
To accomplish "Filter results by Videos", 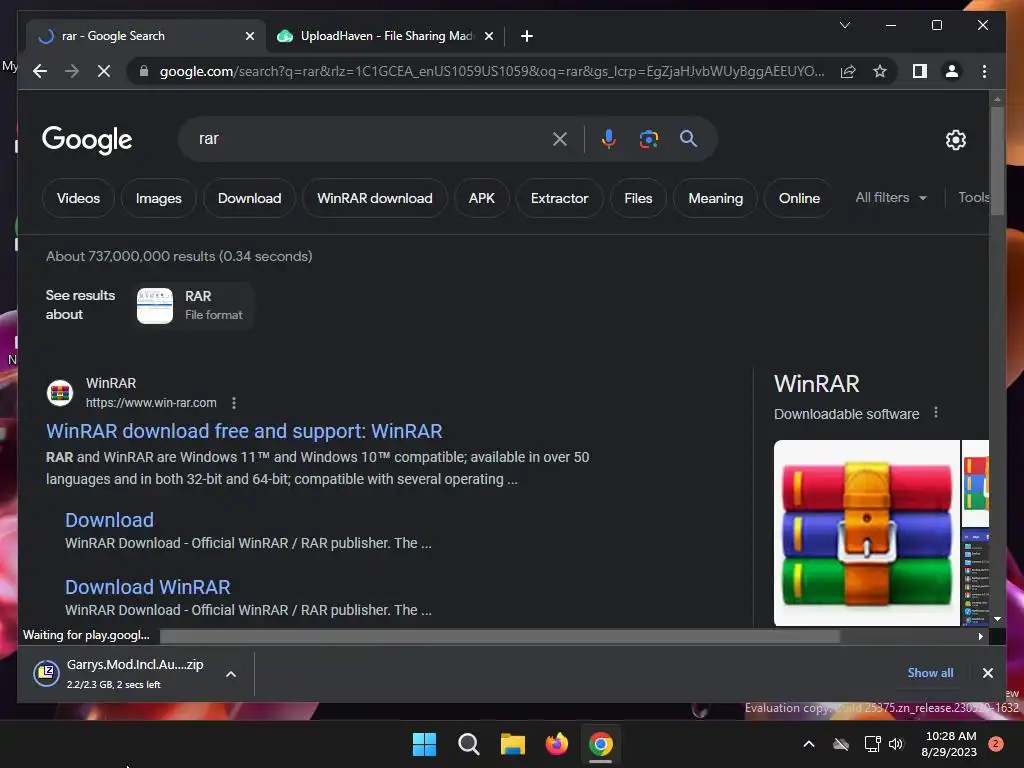I will (x=78, y=198).
